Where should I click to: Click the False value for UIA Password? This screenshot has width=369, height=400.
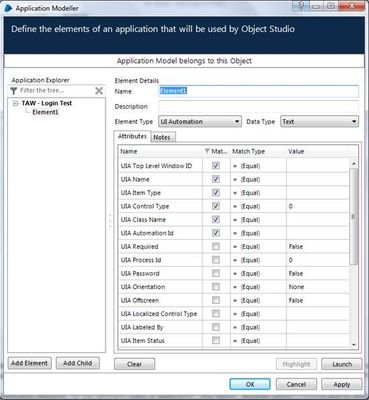tap(296, 274)
